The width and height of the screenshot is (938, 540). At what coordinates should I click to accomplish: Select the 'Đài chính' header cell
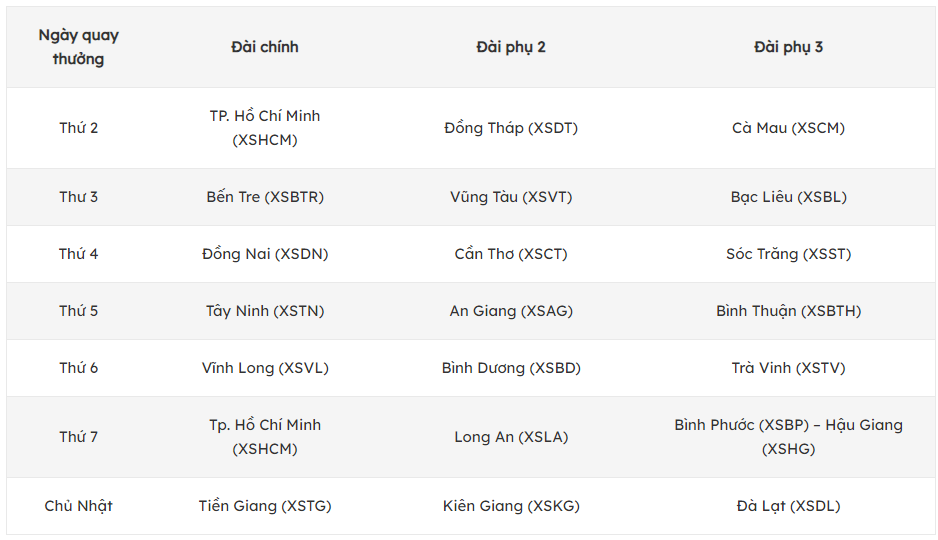pos(265,47)
